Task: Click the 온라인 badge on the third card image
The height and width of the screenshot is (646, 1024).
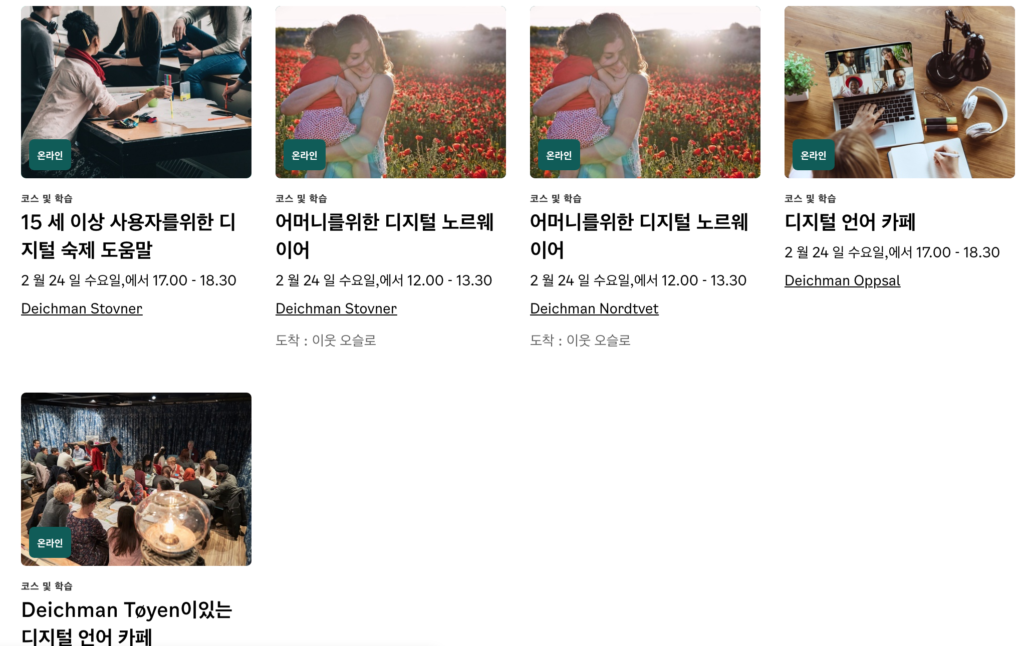Action: [558, 155]
